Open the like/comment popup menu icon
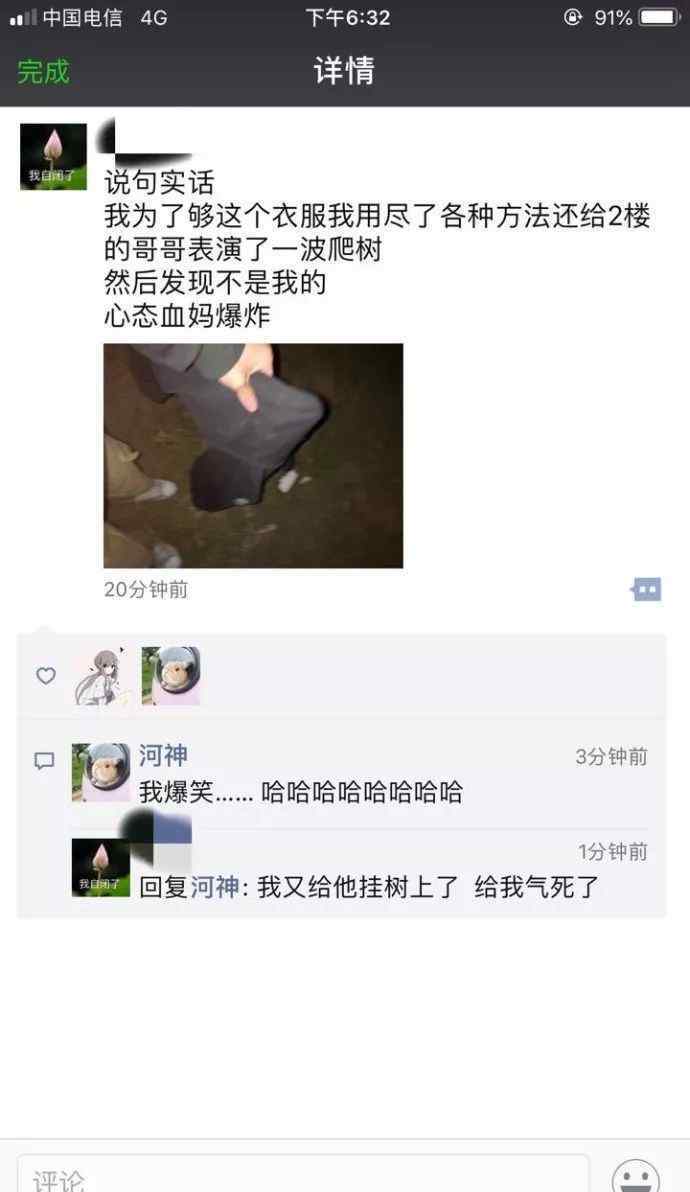This screenshot has height=1192, width=690. (x=647, y=589)
